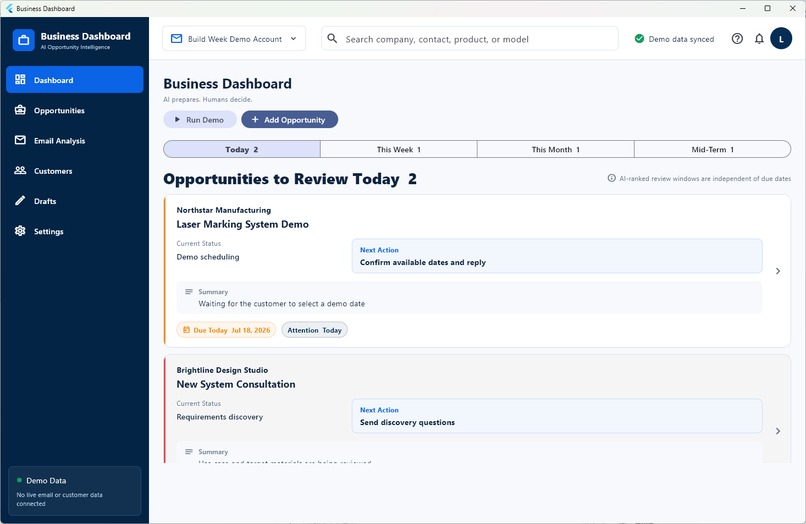Click the Demo data synced label
The width and height of the screenshot is (806, 524).
pos(681,39)
